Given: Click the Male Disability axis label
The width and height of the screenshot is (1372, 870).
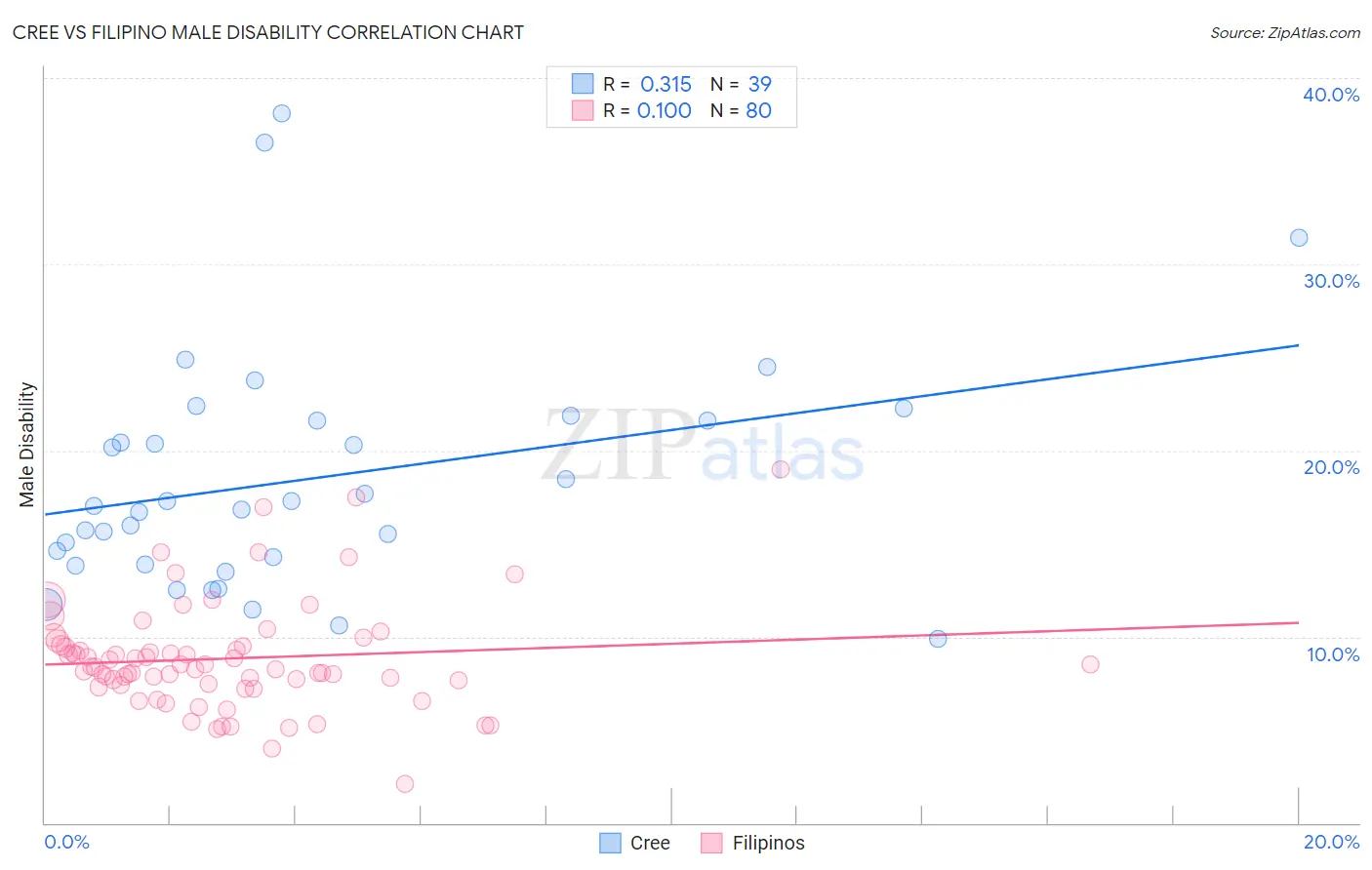Looking at the screenshot, I should pos(26,445).
